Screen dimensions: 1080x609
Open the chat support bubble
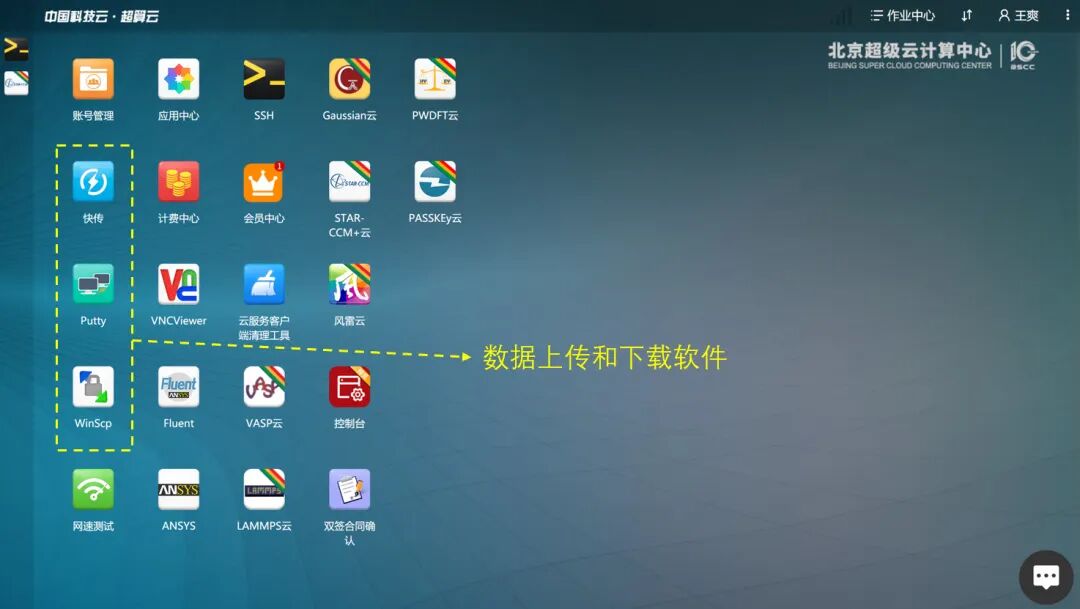1046,577
